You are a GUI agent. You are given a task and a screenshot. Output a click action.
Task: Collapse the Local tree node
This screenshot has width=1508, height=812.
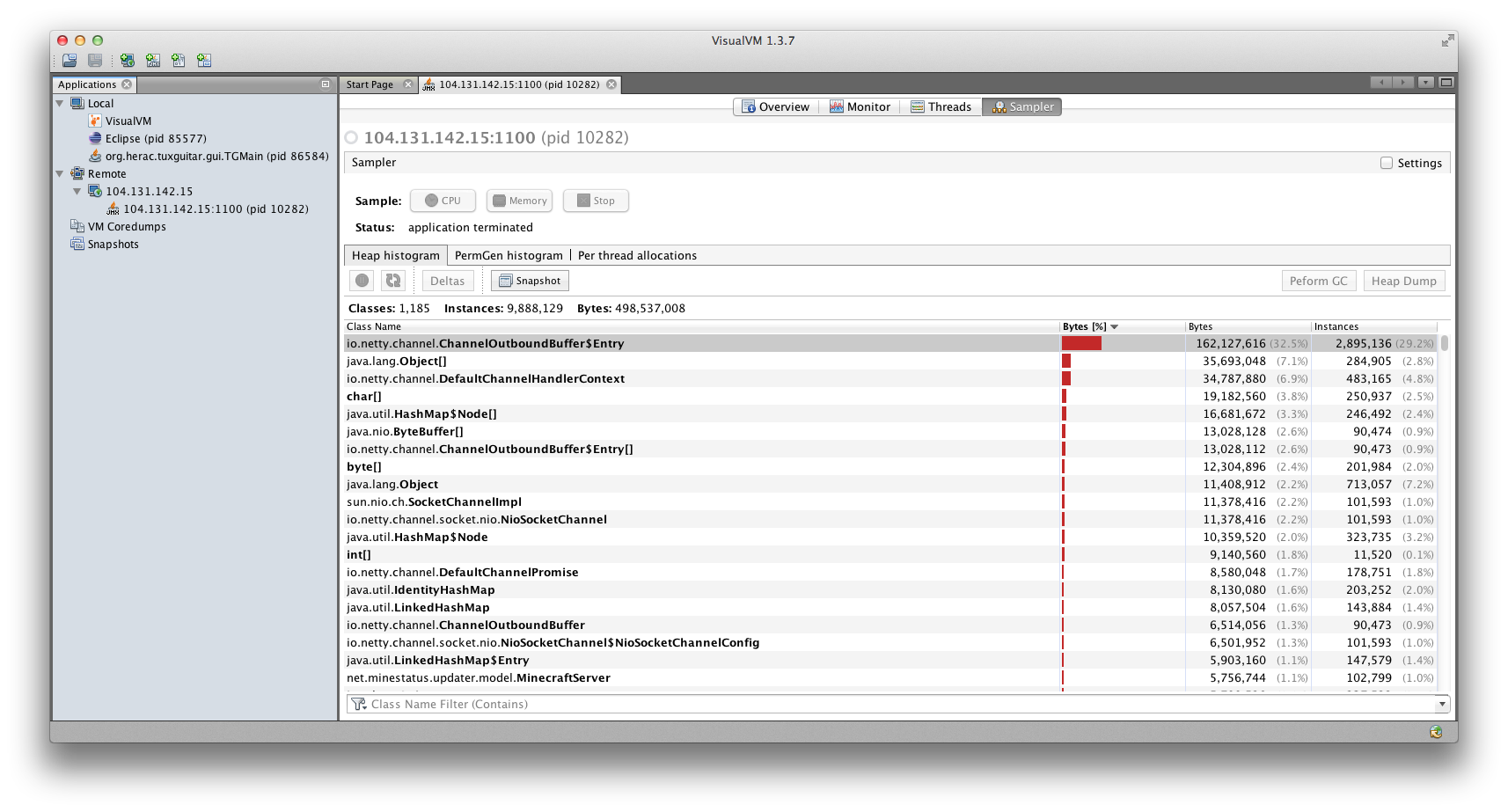(60, 103)
